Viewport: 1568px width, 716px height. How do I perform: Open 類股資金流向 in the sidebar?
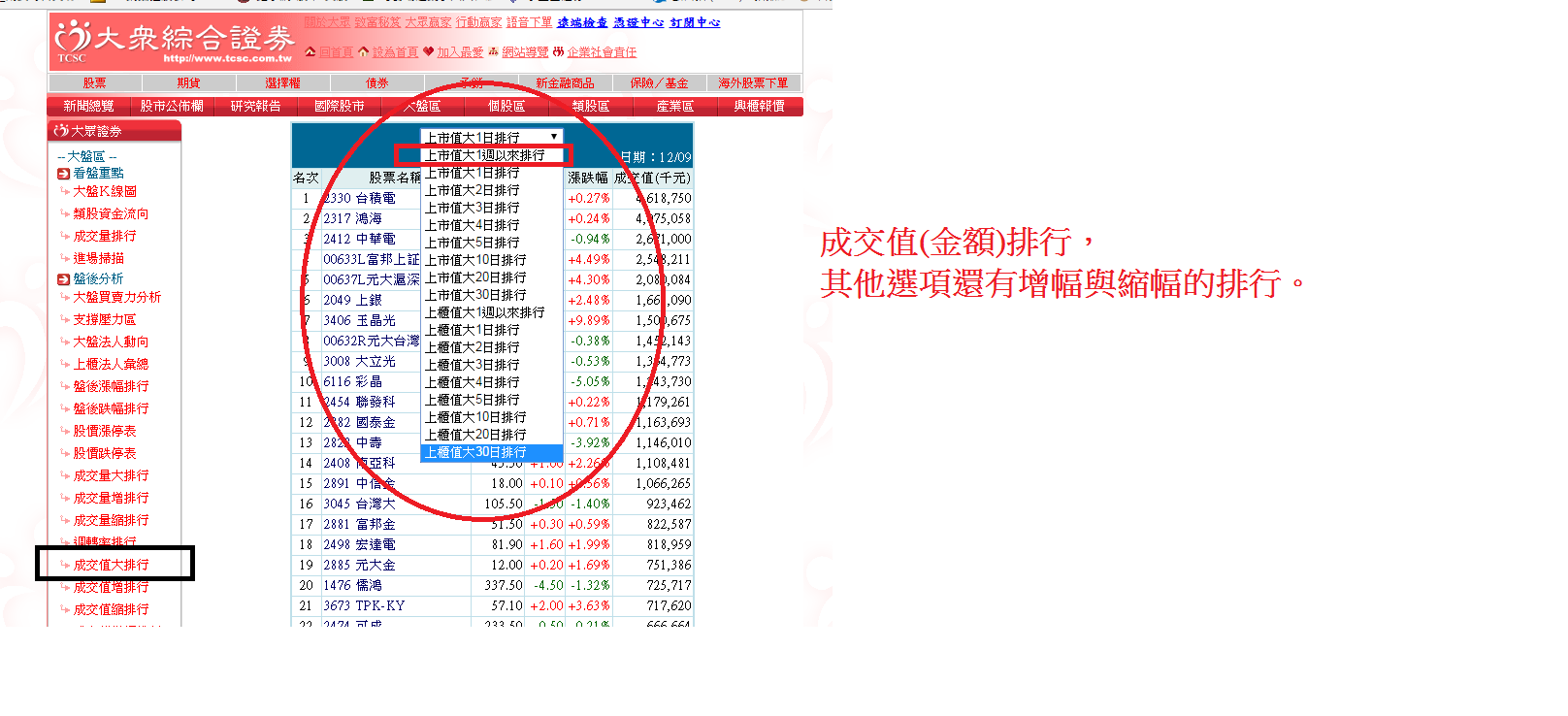(112, 213)
